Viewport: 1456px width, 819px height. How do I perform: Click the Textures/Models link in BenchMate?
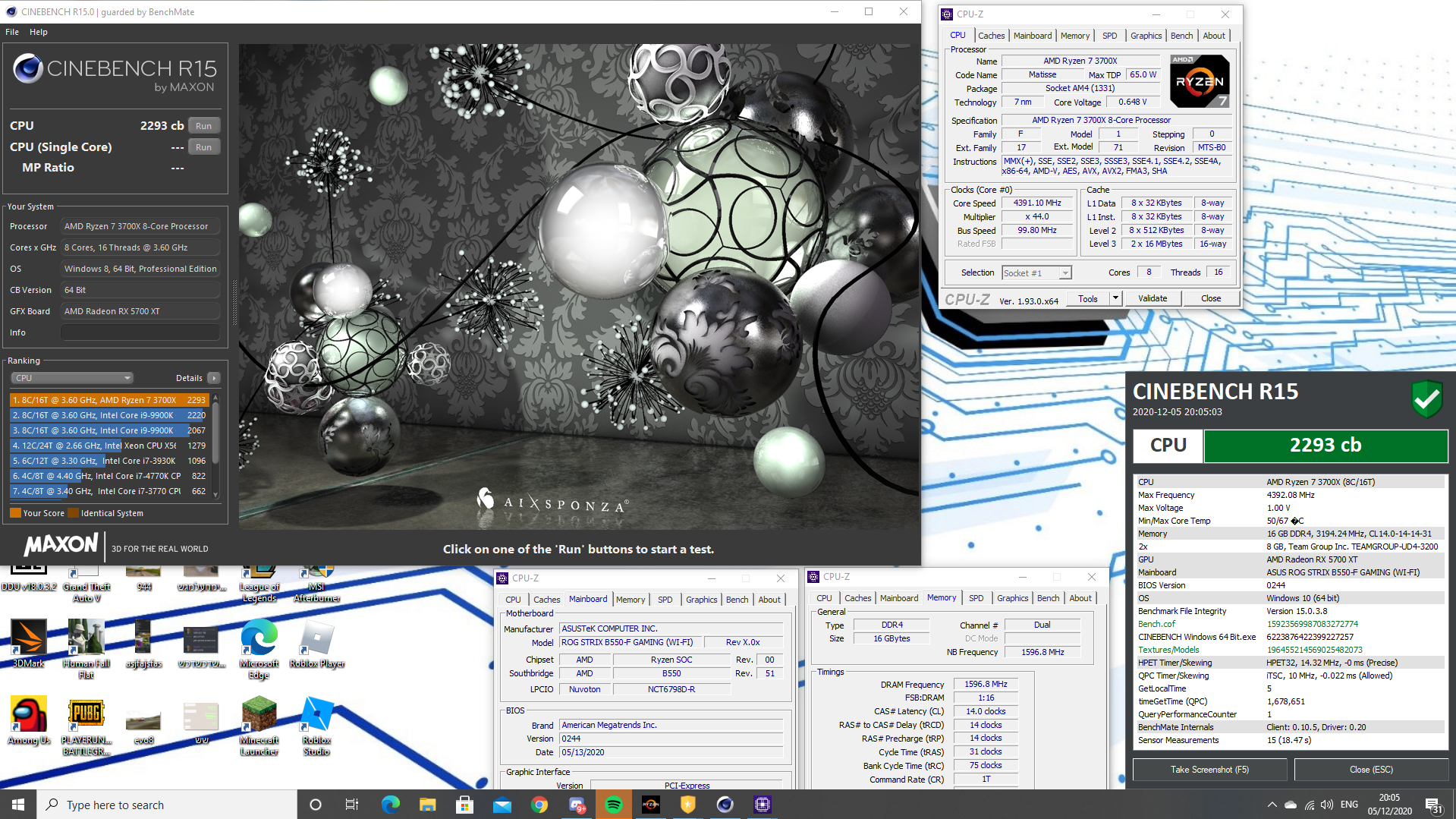tap(1168, 650)
